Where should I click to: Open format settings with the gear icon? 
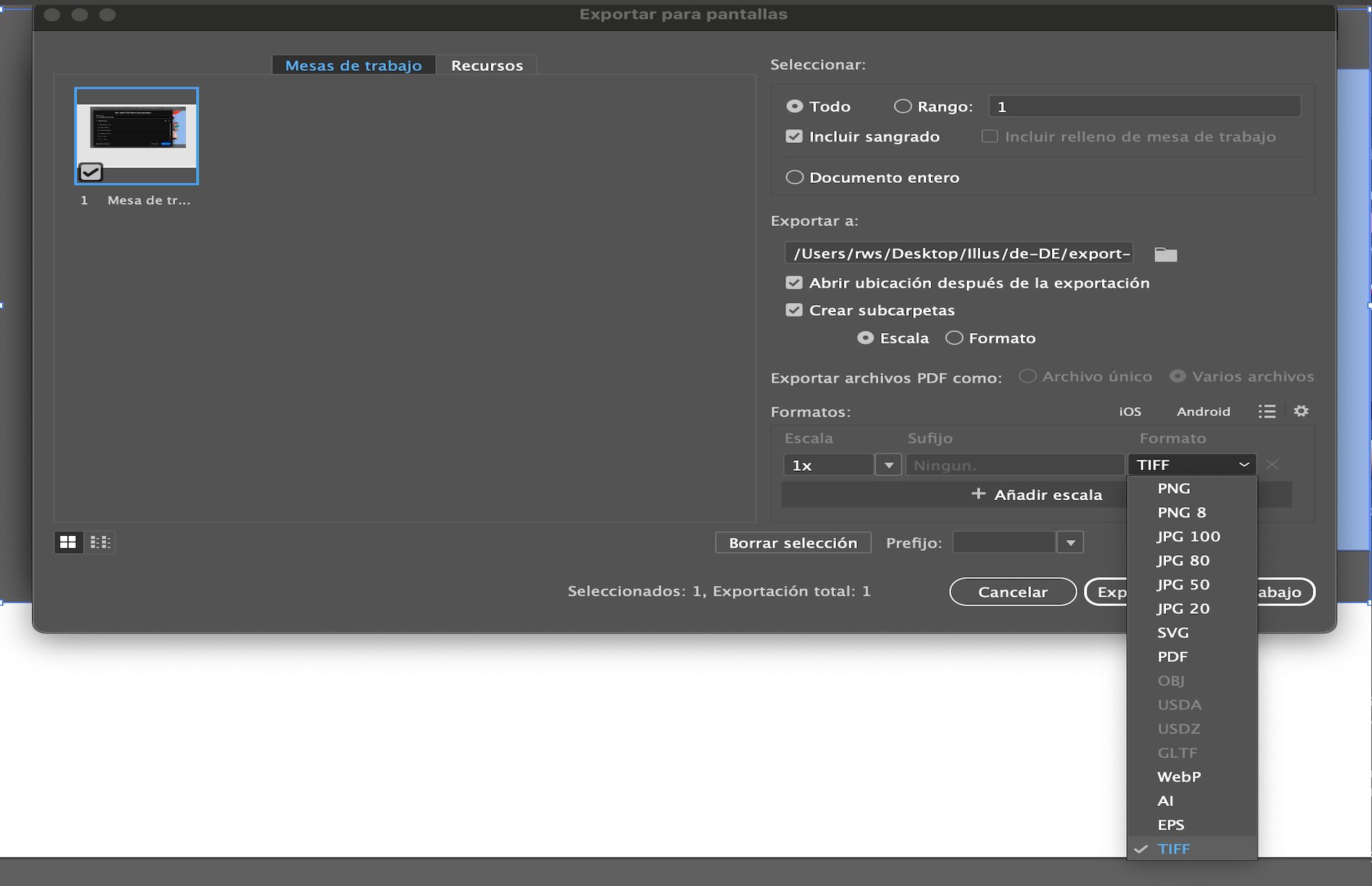click(x=1301, y=411)
